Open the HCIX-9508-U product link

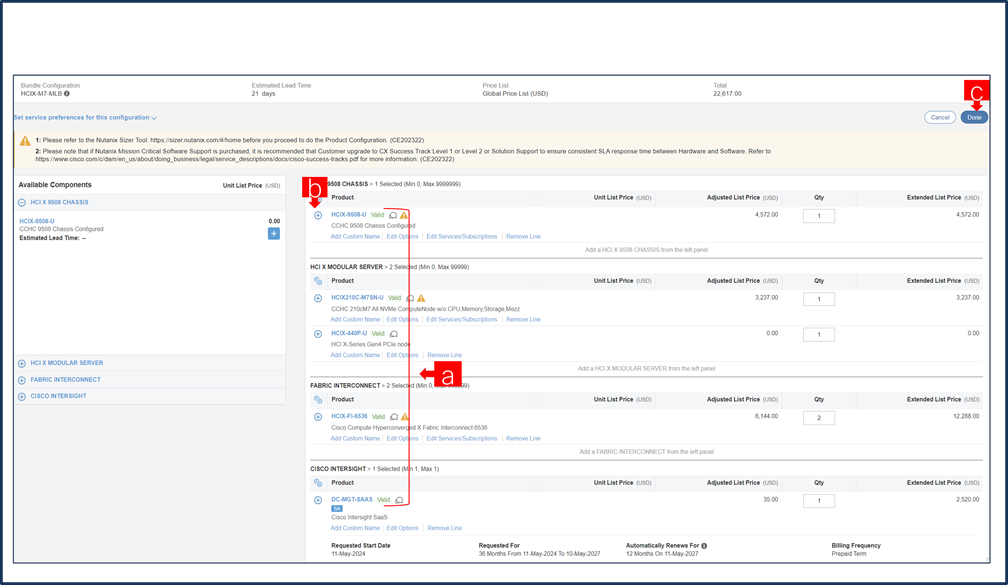click(348, 215)
